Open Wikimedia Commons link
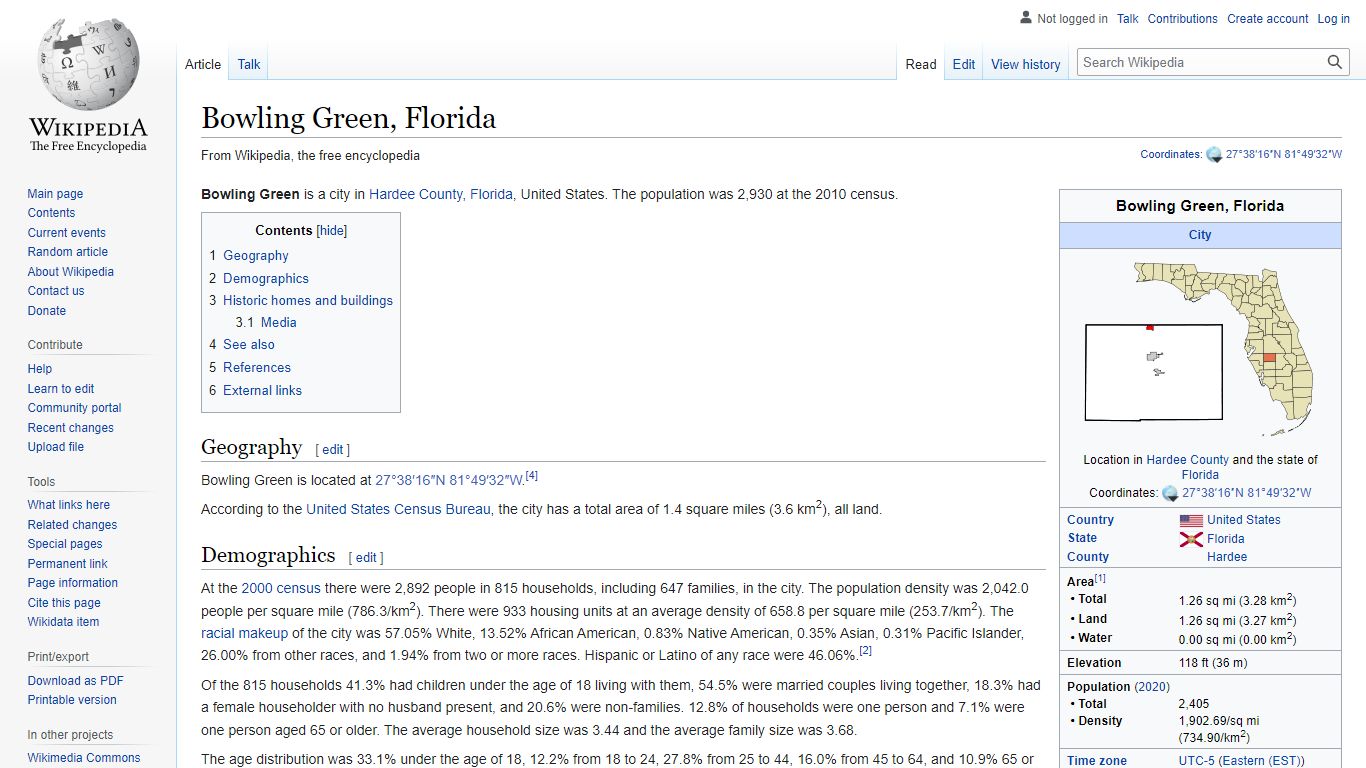Screen dimensions: 1366x768 (84, 758)
